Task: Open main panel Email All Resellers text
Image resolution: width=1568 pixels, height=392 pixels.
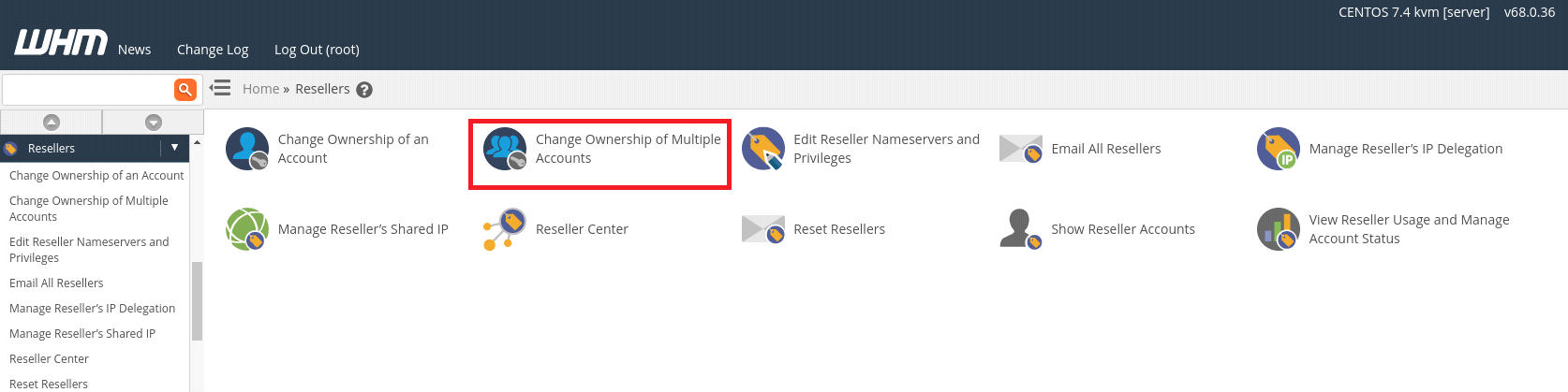Action: coord(1106,149)
